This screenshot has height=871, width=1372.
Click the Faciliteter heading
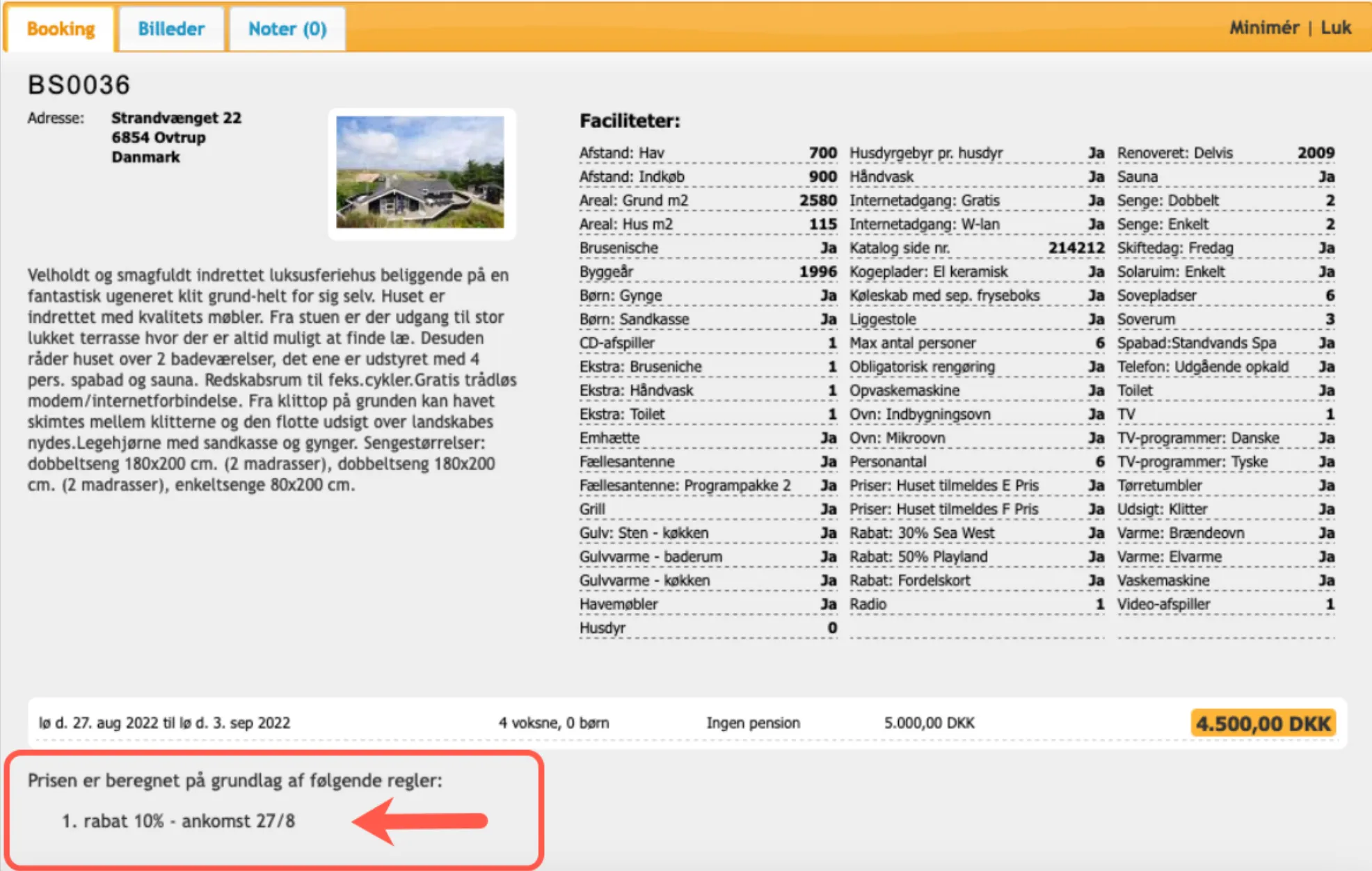pyautogui.click(x=630, y=121)
